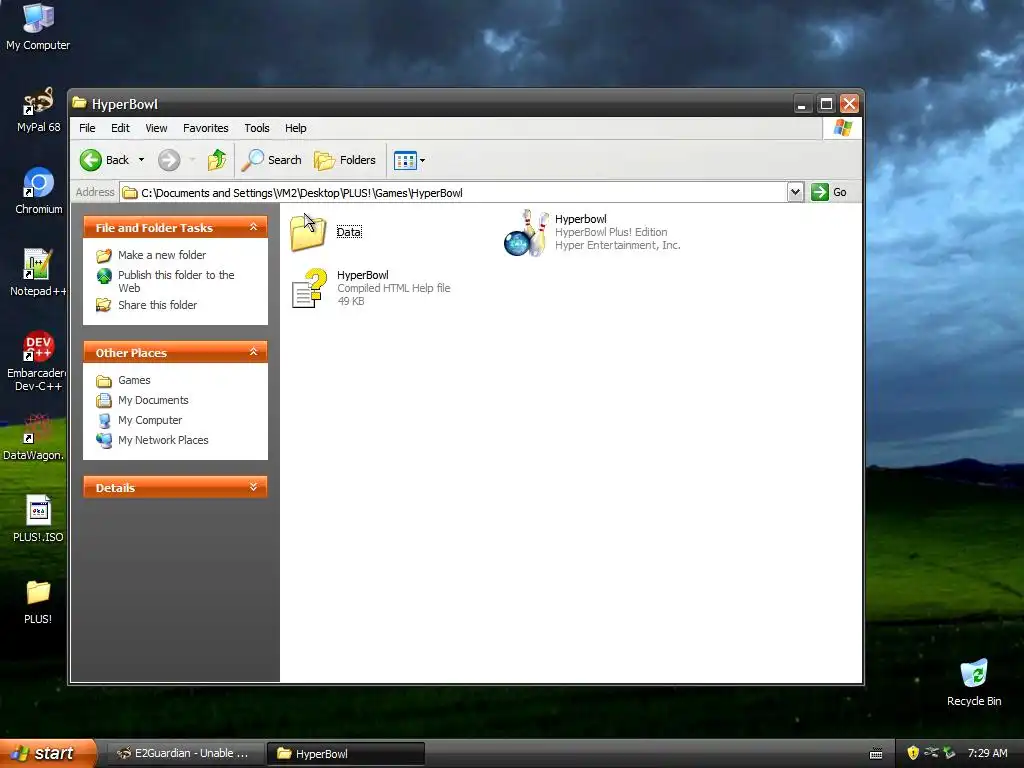Click "HyperBowl Plus! Edition" description text
Screen dimensions: 1024x768
tap(611, 232)
